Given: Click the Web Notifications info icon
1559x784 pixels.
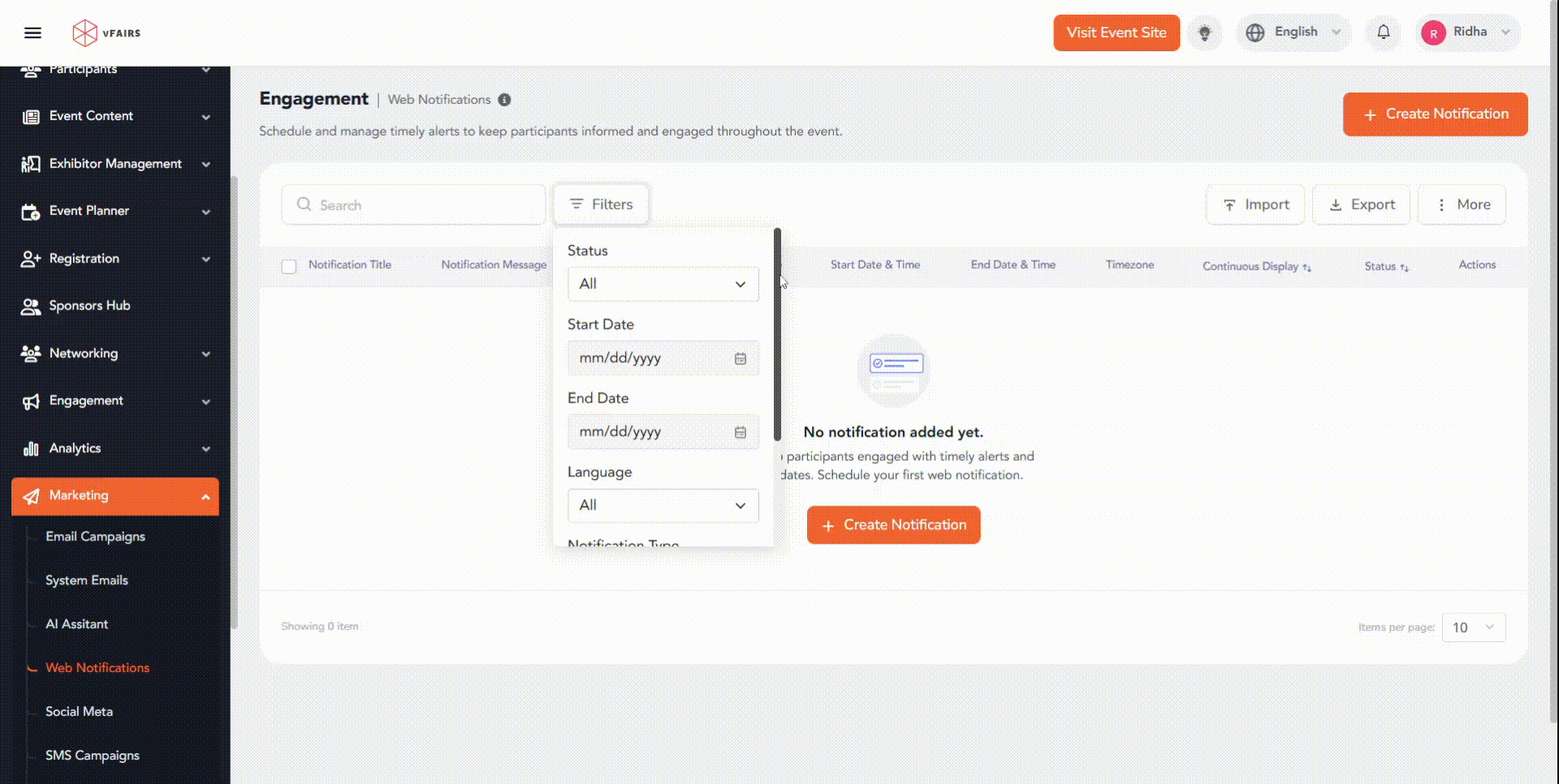Looking at the screenshot, I should click(x=504, y=100).
